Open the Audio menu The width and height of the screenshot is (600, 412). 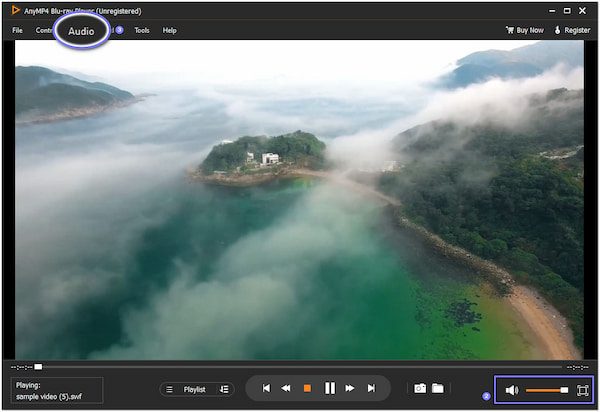pos(81,31)
